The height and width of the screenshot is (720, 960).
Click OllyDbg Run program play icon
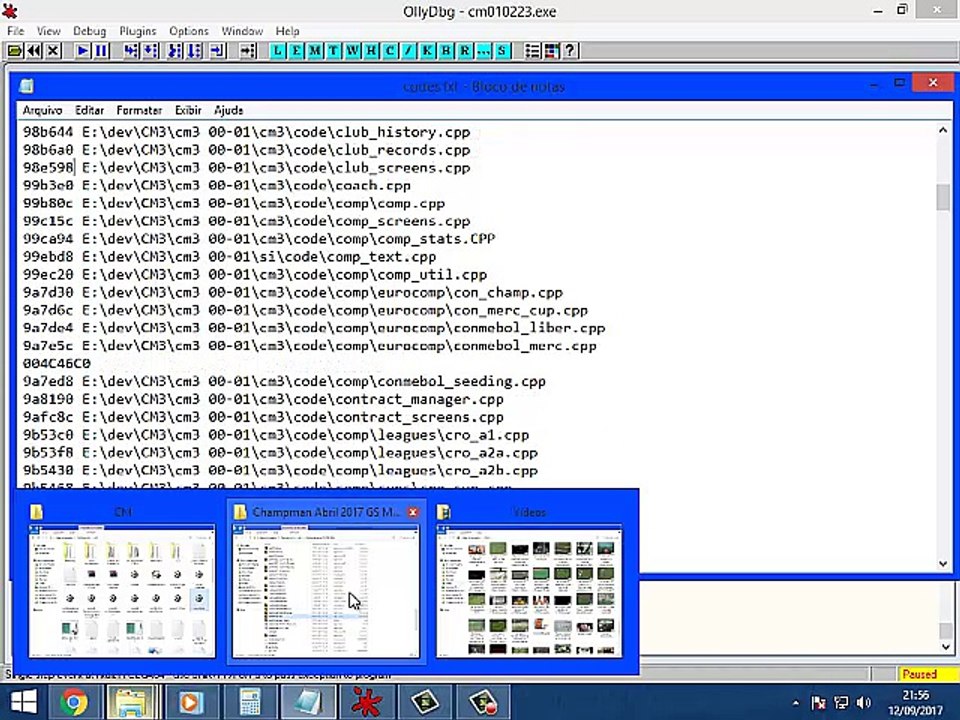(83, 51)
